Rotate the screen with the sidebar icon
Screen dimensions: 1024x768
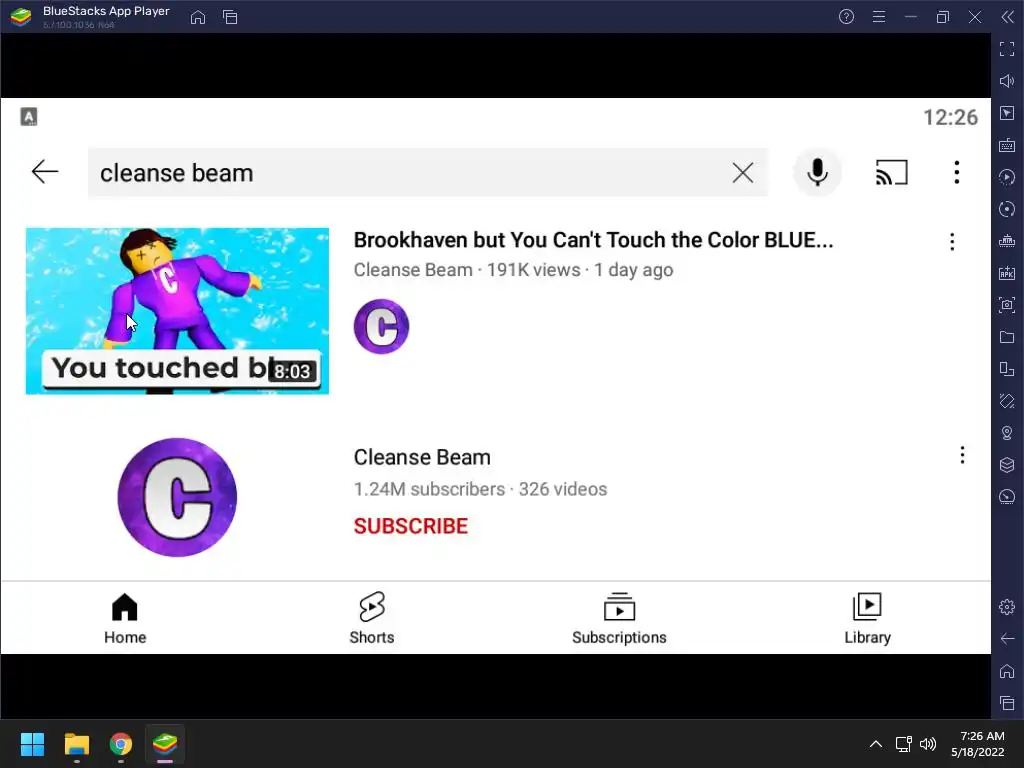click(x=1007, y=401)
